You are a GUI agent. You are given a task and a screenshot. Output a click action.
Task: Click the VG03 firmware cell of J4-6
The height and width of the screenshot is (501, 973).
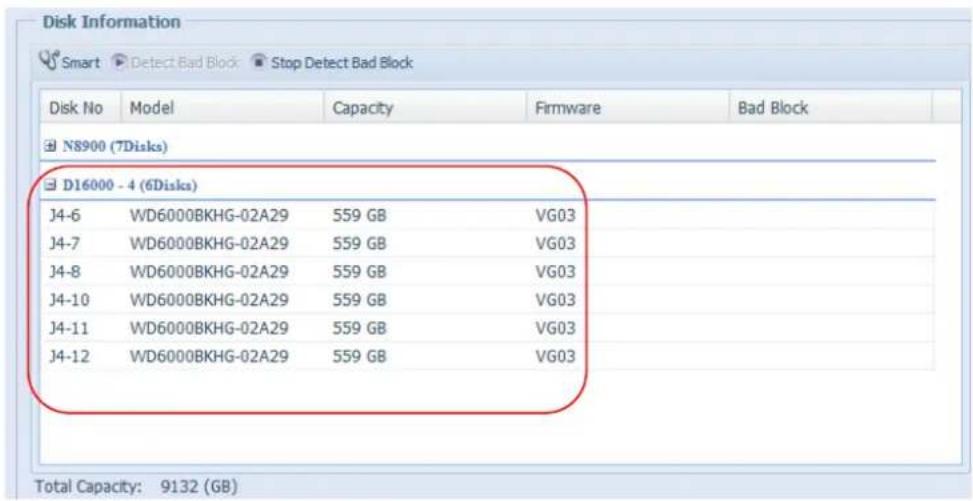(x=555, y=214)
